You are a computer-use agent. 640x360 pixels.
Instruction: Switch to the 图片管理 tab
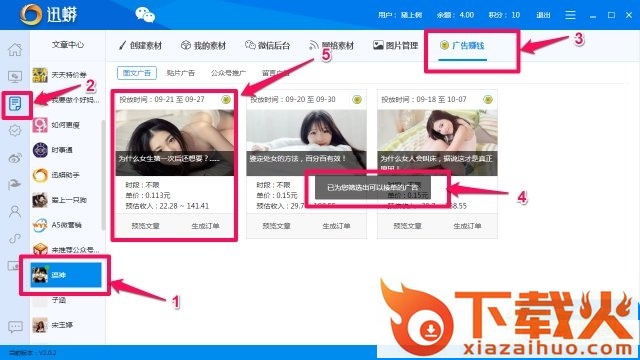pyautogui.click(x=396, y=45)
